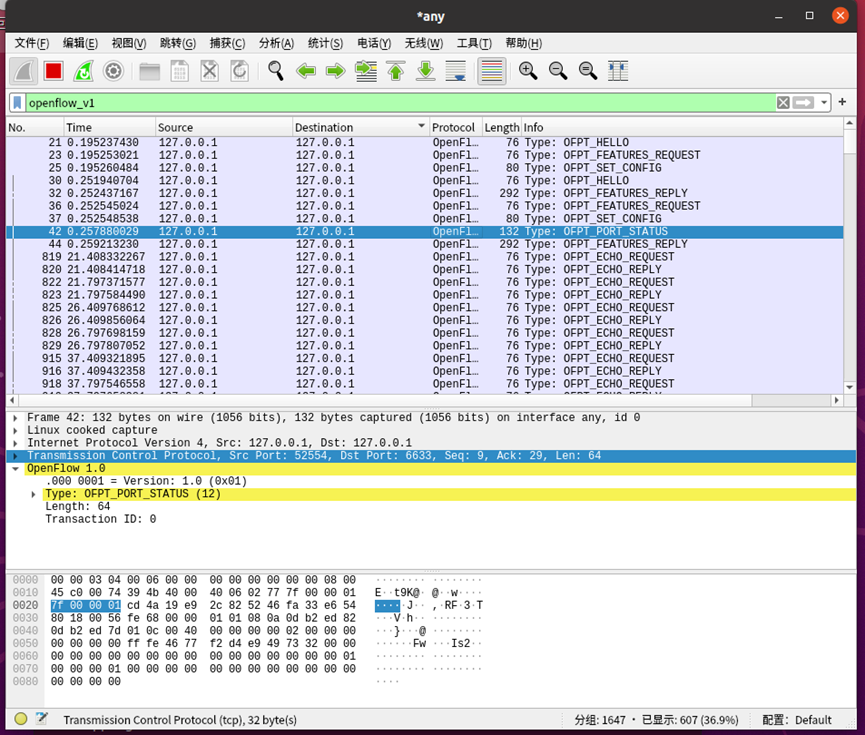Screen dimensions: 865x735
Task: Collapse the OpenFlow 1.0 tree section
Action: 15,468
